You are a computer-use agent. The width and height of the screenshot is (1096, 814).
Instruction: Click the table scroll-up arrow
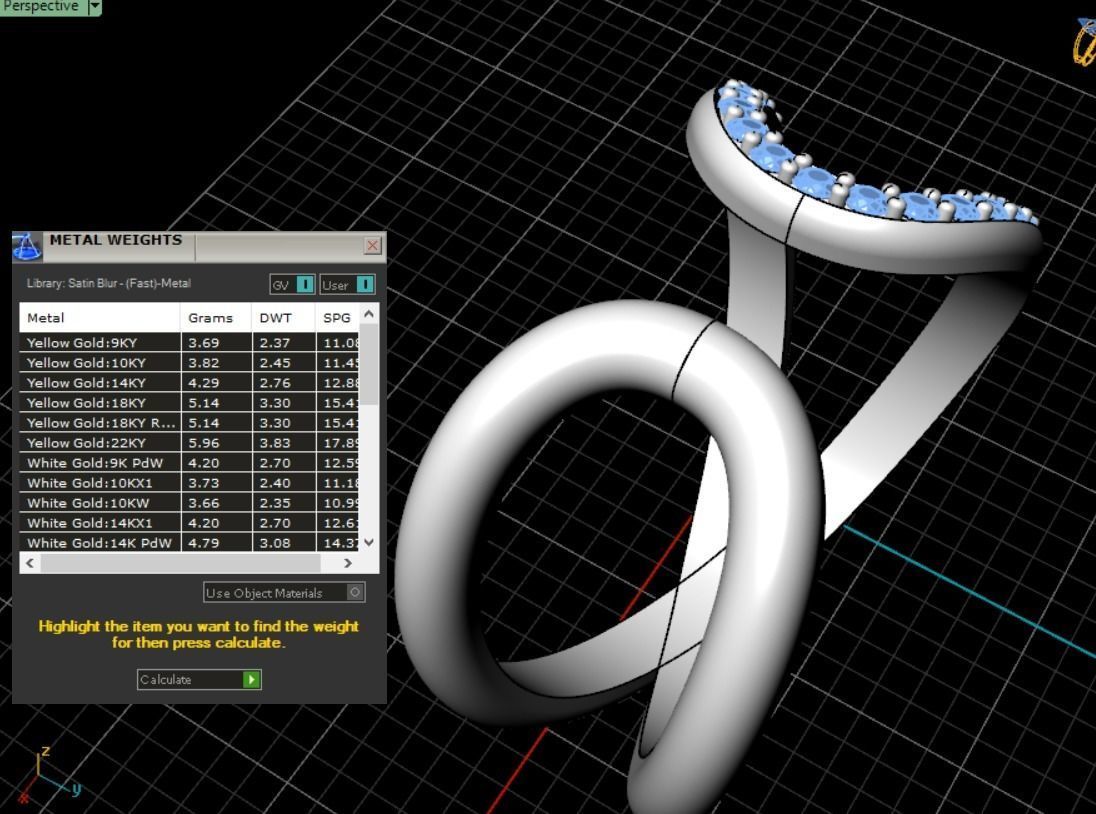[369, 314]
